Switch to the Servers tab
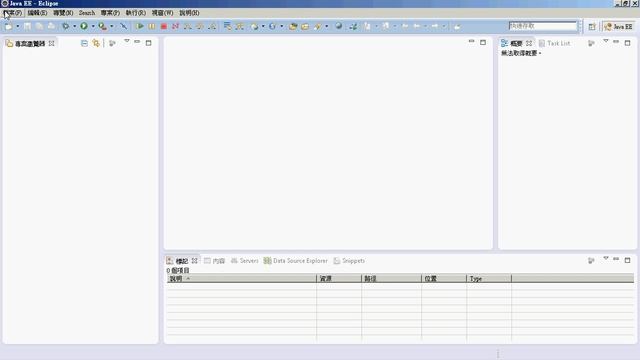The width and height of the screenshot is (640, 360). pyautogui.click(x=244, y=260)
